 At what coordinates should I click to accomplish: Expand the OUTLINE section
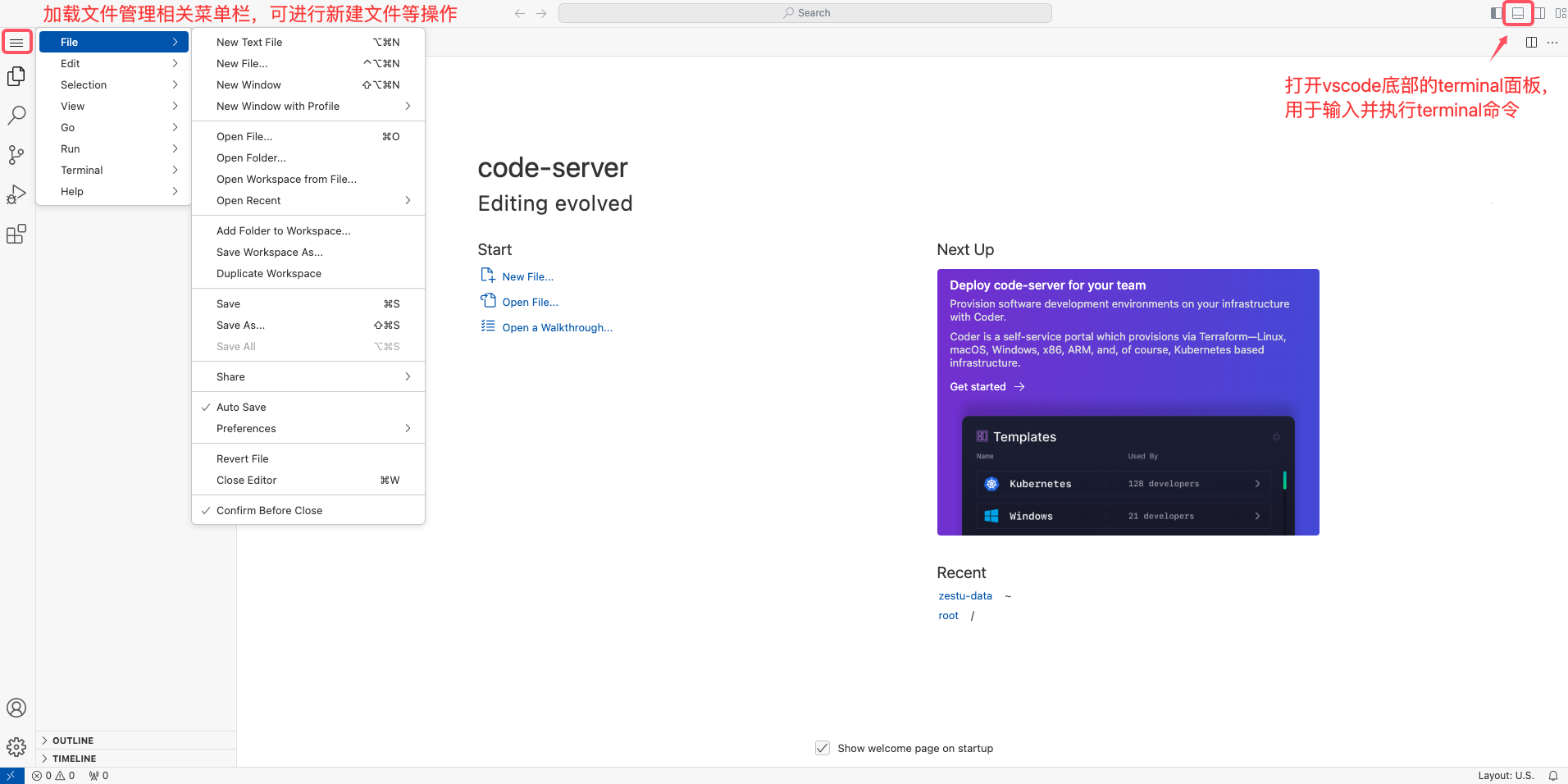point(73,741)
